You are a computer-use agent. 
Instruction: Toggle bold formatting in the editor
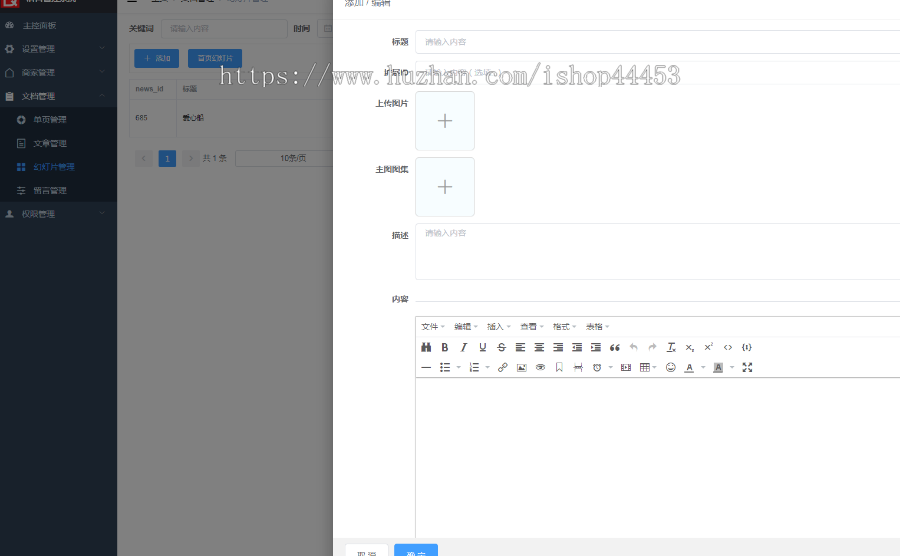pyautogui.click(x=445, y=347)
